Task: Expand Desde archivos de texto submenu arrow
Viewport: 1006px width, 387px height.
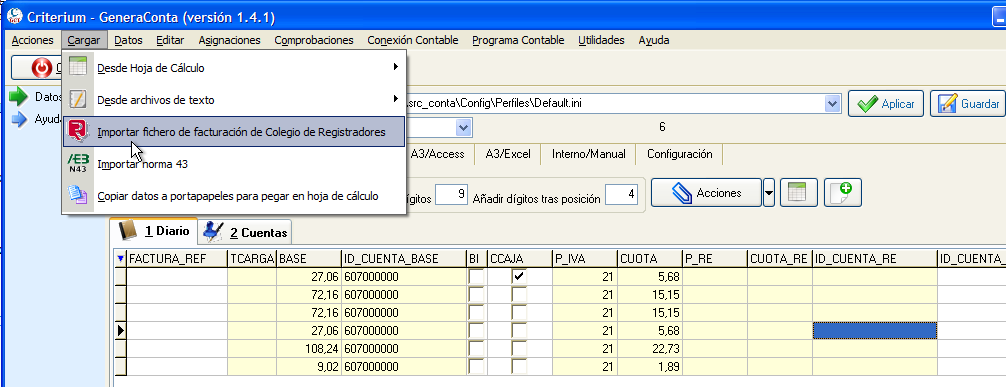Action: (x=396, y=99)
